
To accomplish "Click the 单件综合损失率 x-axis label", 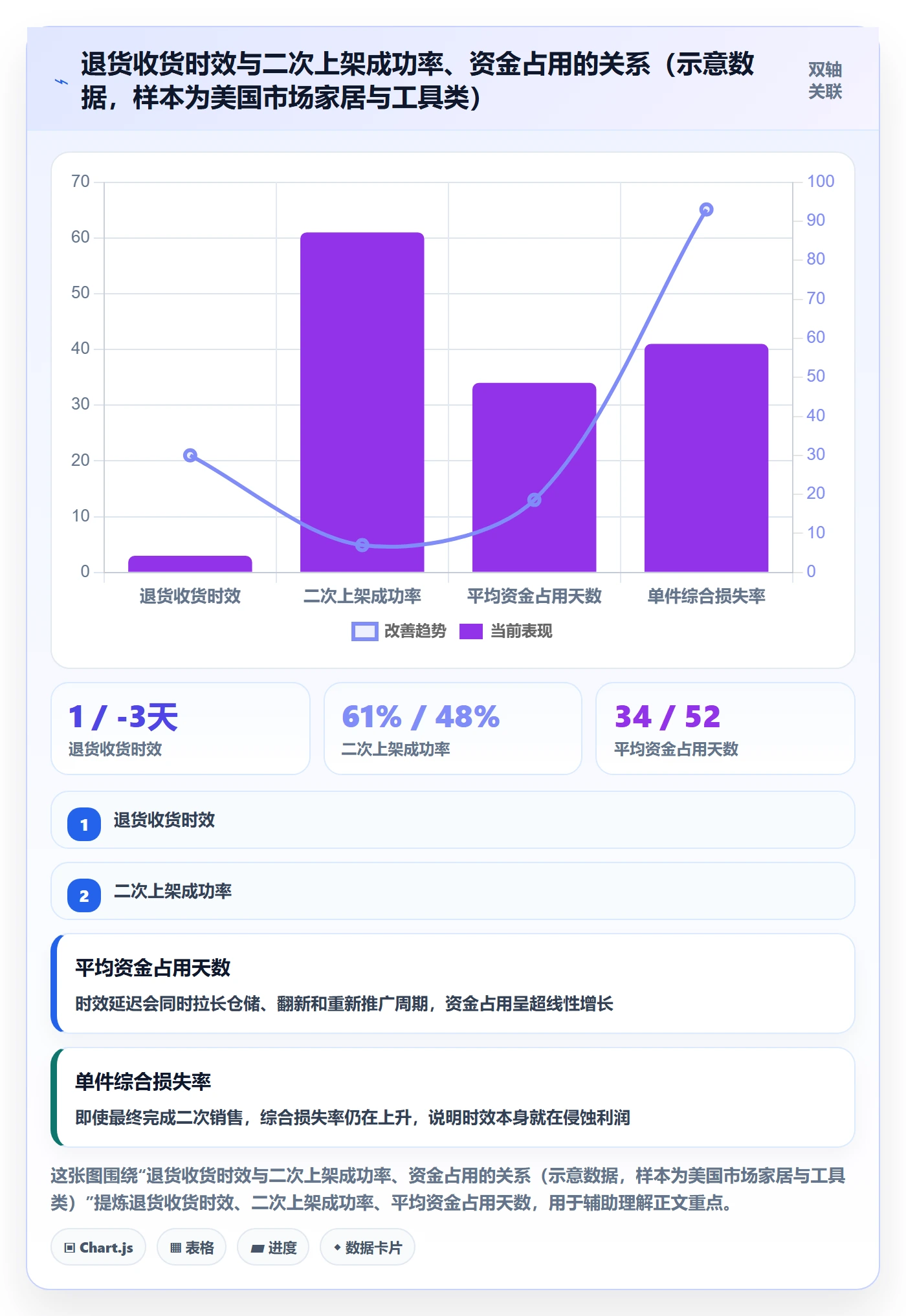I will pos(706,596).
